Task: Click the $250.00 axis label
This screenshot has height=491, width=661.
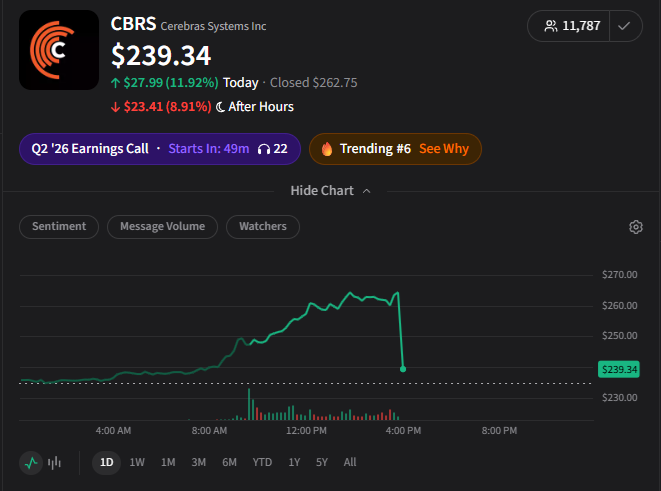Action: coord(619,336)
